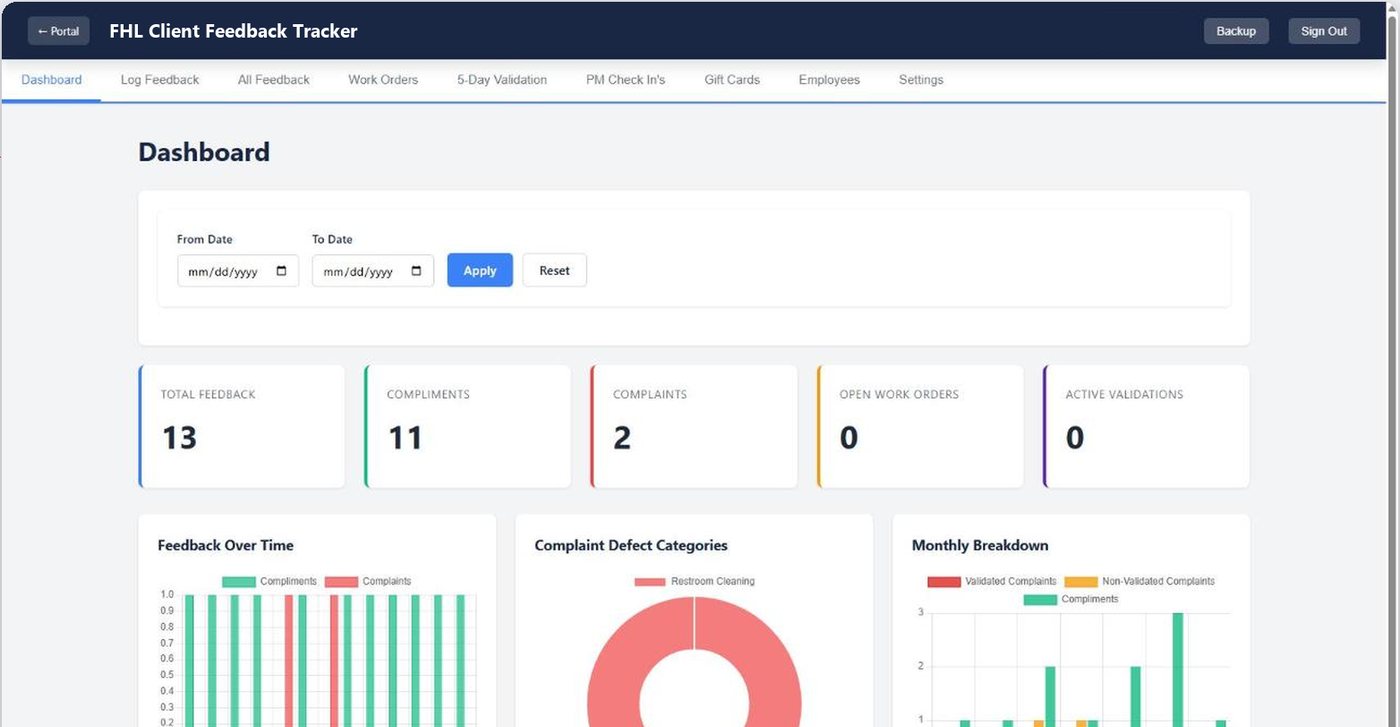The height and width of the screenshot is (727, 1400).
Task: View the Gift Cards tab
Action: [732, 80]
